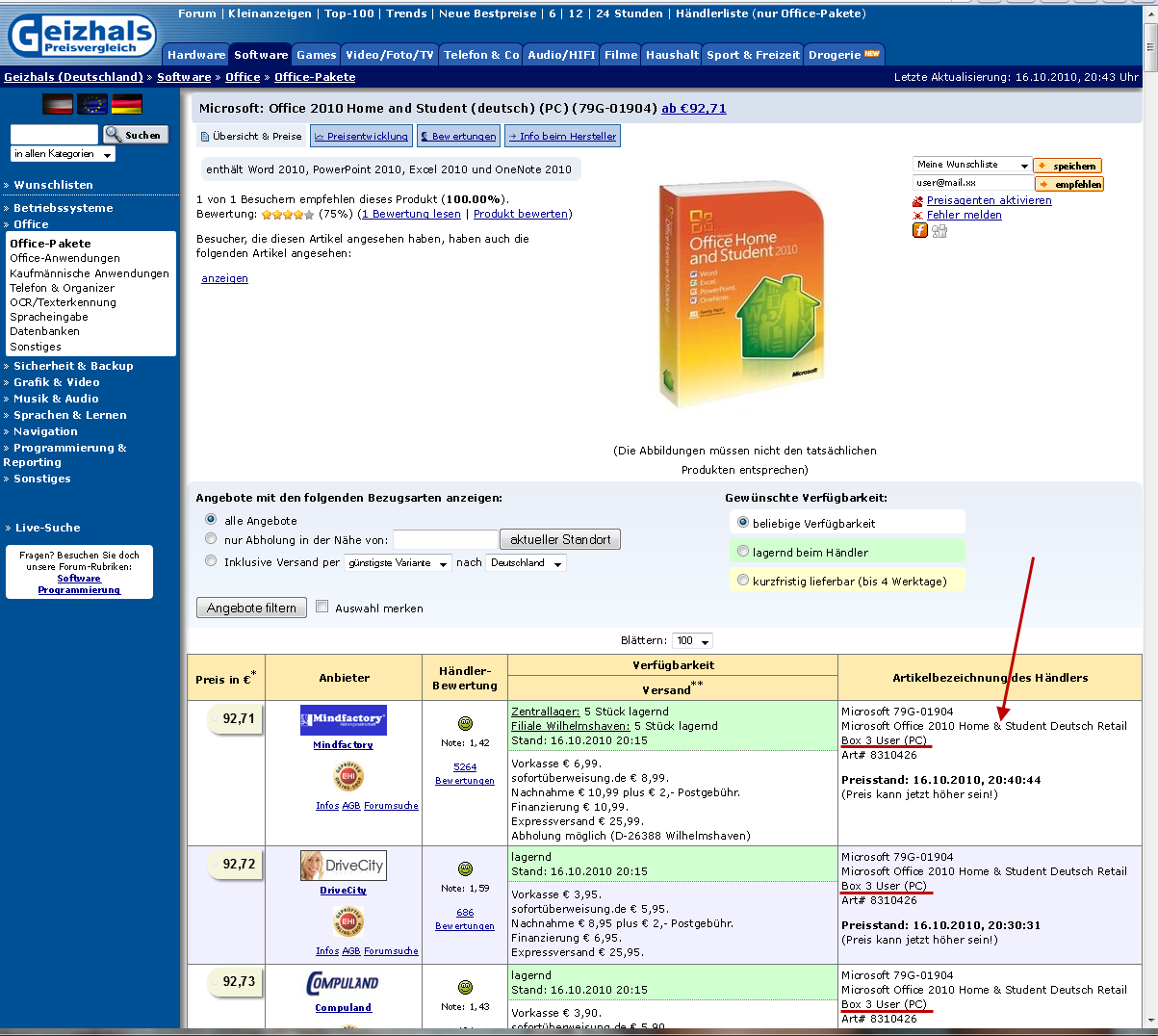Switch to the Preisentwicklung tab
This screenshot has width=1158, height=1036.
coord(361,137)
